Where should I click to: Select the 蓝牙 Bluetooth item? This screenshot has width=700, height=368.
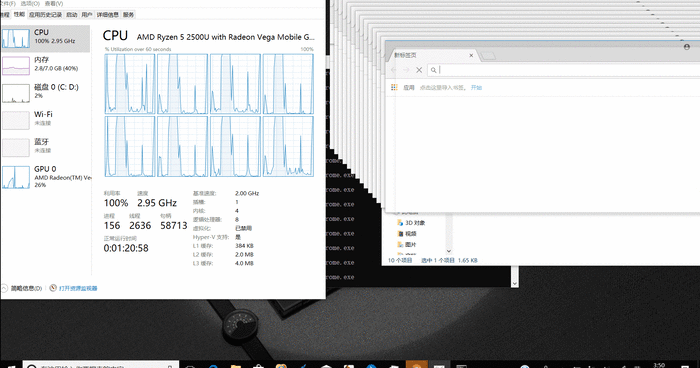(x=45, y=147)
